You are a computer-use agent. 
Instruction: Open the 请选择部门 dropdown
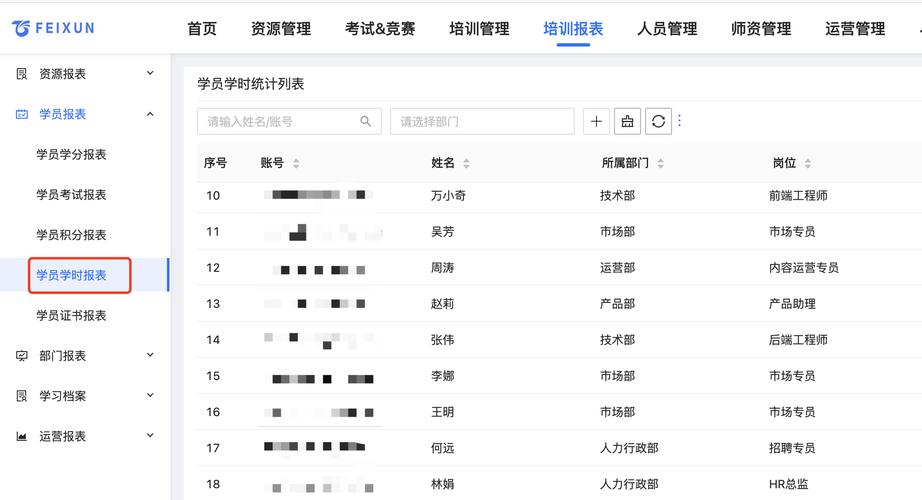(482, 121)
